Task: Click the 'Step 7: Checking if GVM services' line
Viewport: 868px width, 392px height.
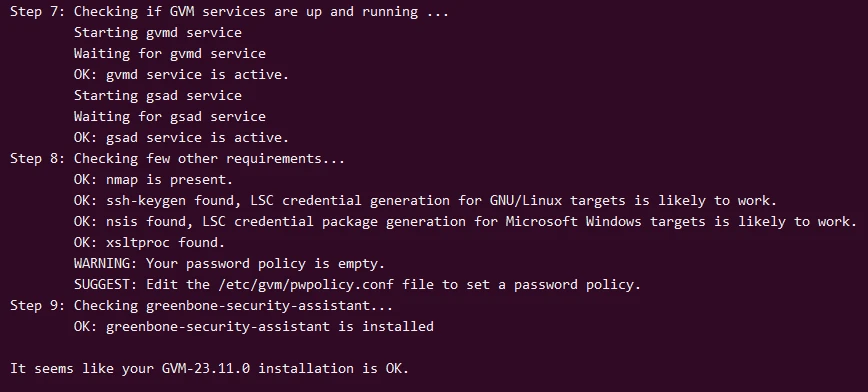Action: pos(229,12)
